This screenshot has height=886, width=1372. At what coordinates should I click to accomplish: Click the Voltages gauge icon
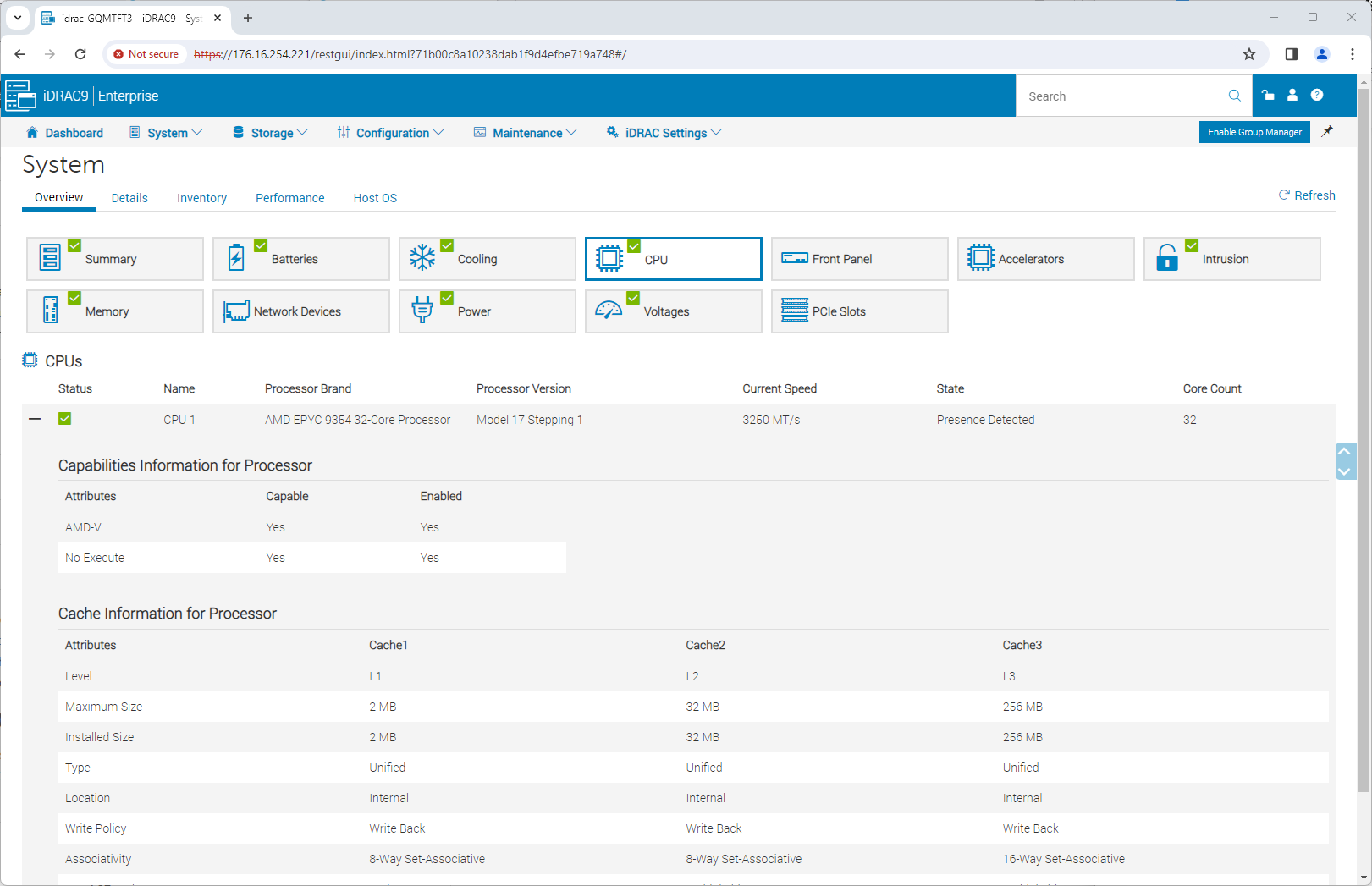(608, 311)
